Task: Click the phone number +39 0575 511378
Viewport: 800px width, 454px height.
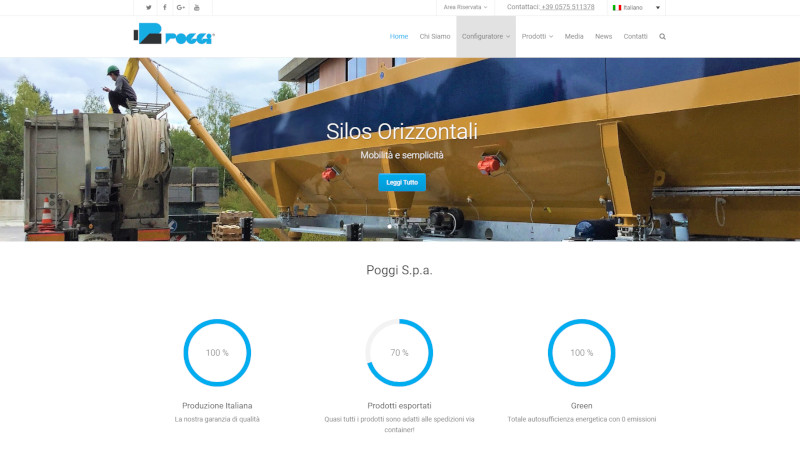Action: pyautogui.click(x=567, y=7)
